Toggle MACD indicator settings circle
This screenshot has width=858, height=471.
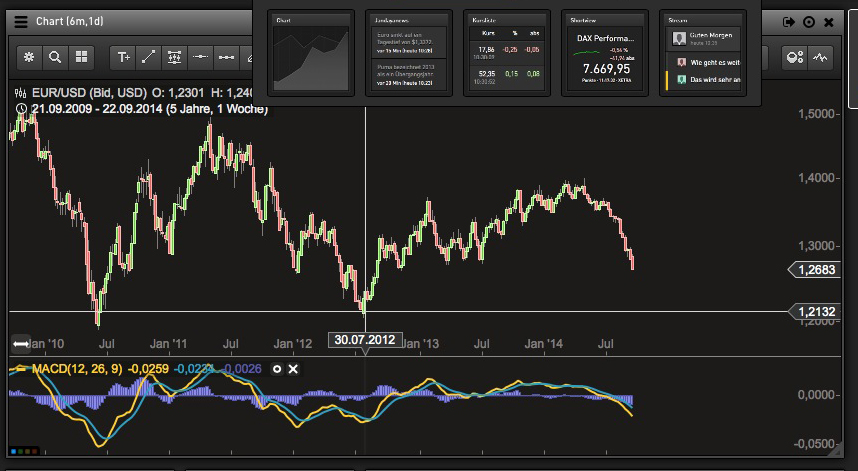[277, 369]
